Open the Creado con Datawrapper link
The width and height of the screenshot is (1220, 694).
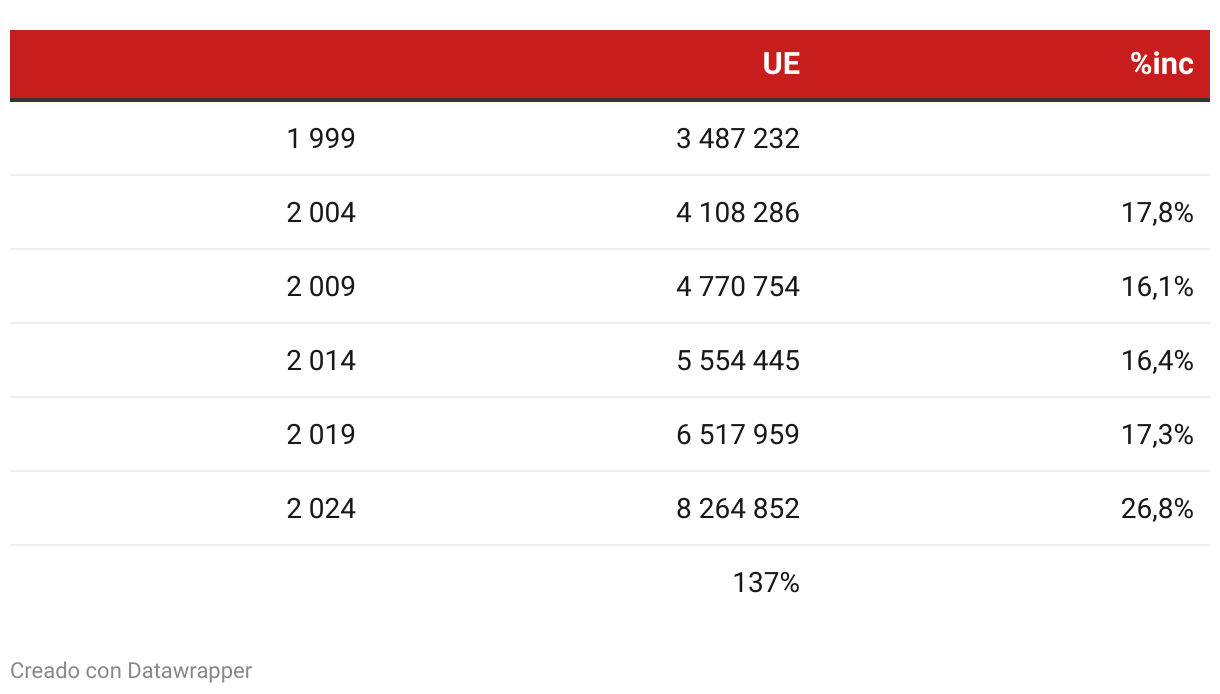(x=131, y=671)
